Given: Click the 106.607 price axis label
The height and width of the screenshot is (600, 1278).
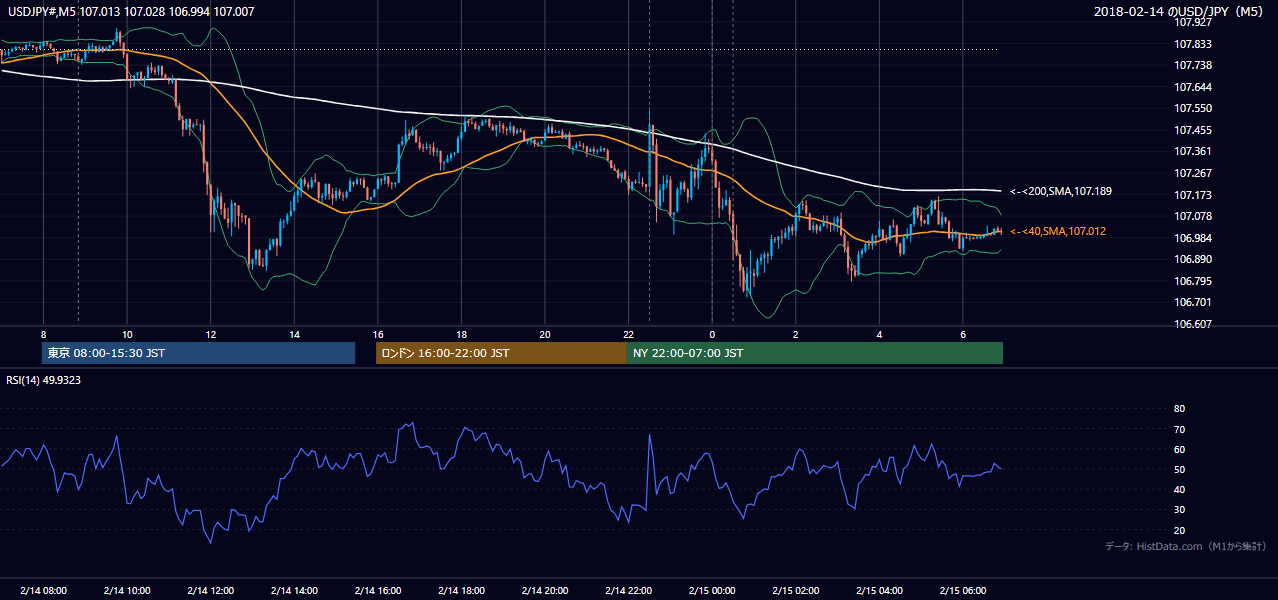Looking at the screenshot, I should click(1192, 324).
